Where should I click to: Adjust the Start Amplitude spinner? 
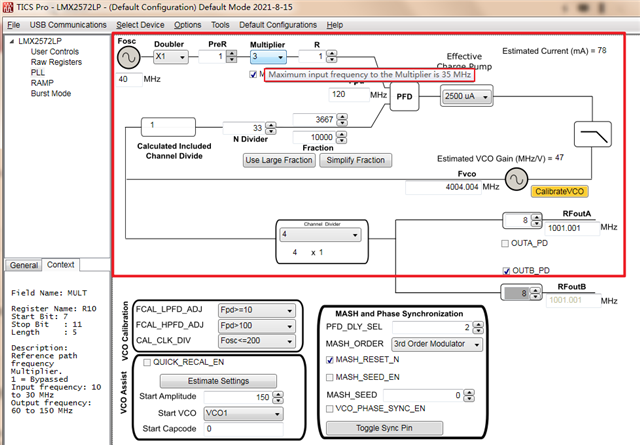[278, 397]
